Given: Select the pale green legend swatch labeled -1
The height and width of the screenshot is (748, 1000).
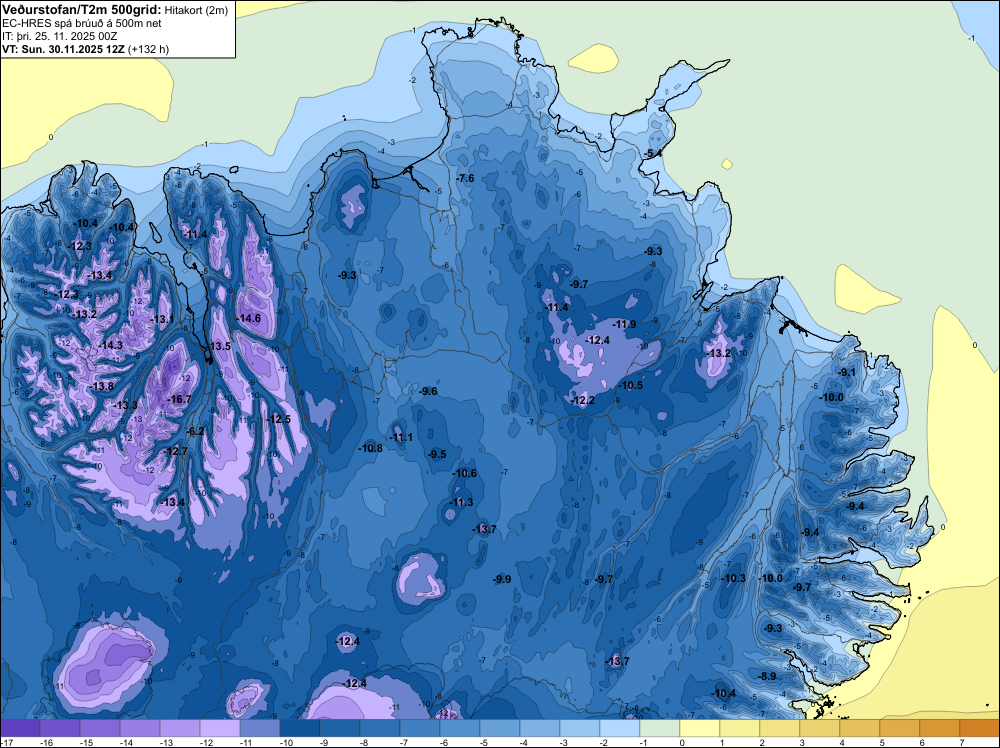Looking at the screenshot, I should coord(659,728).
